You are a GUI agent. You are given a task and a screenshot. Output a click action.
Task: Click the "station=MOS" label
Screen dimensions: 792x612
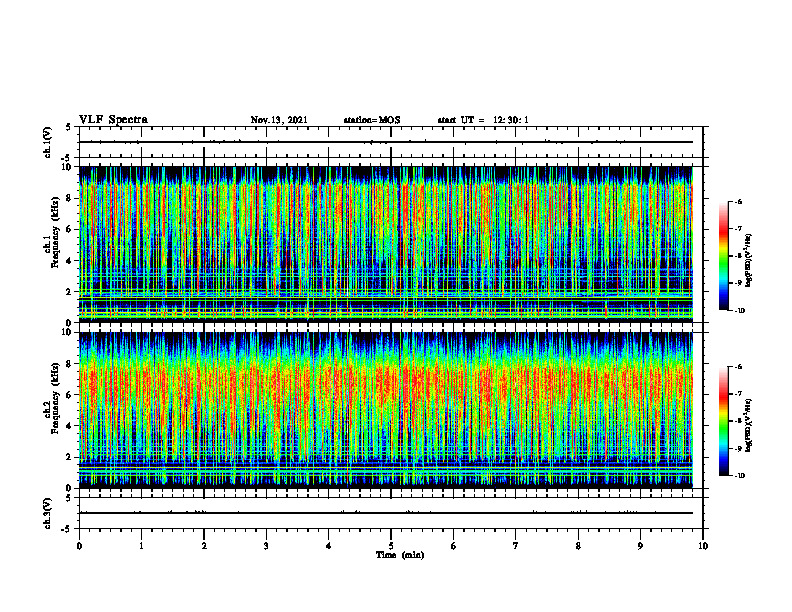(x=372, y=120)
